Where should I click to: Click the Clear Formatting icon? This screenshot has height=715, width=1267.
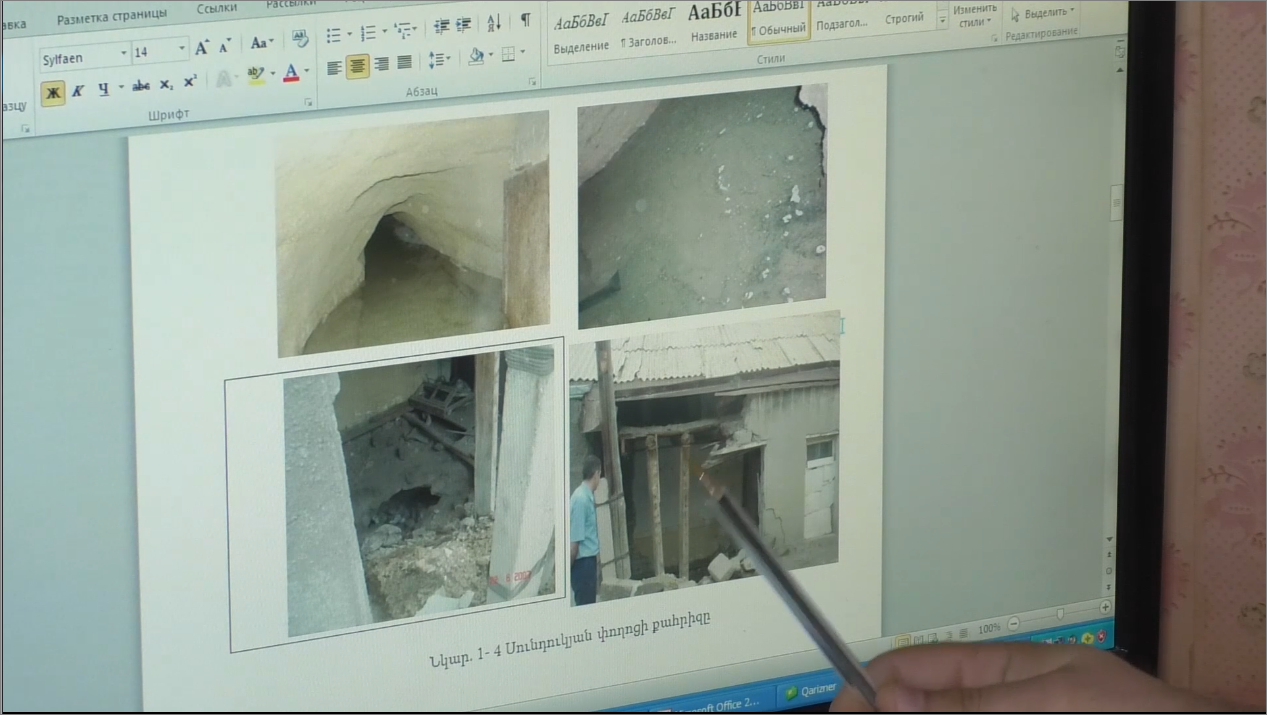click(300, 40)
